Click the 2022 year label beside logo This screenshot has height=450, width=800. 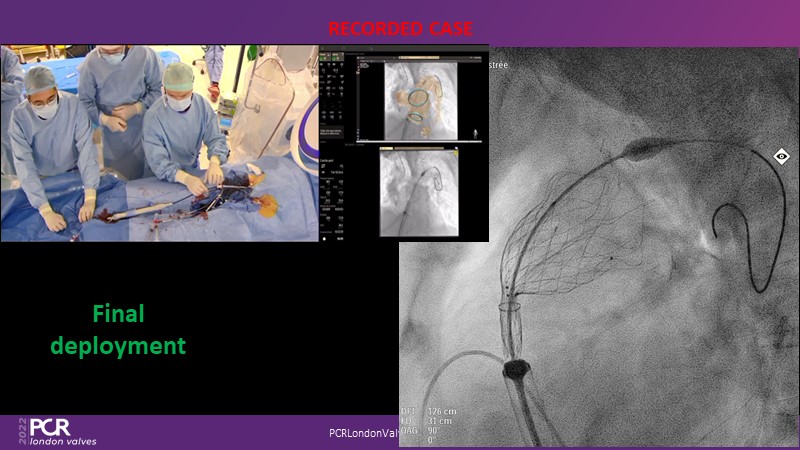22,431
